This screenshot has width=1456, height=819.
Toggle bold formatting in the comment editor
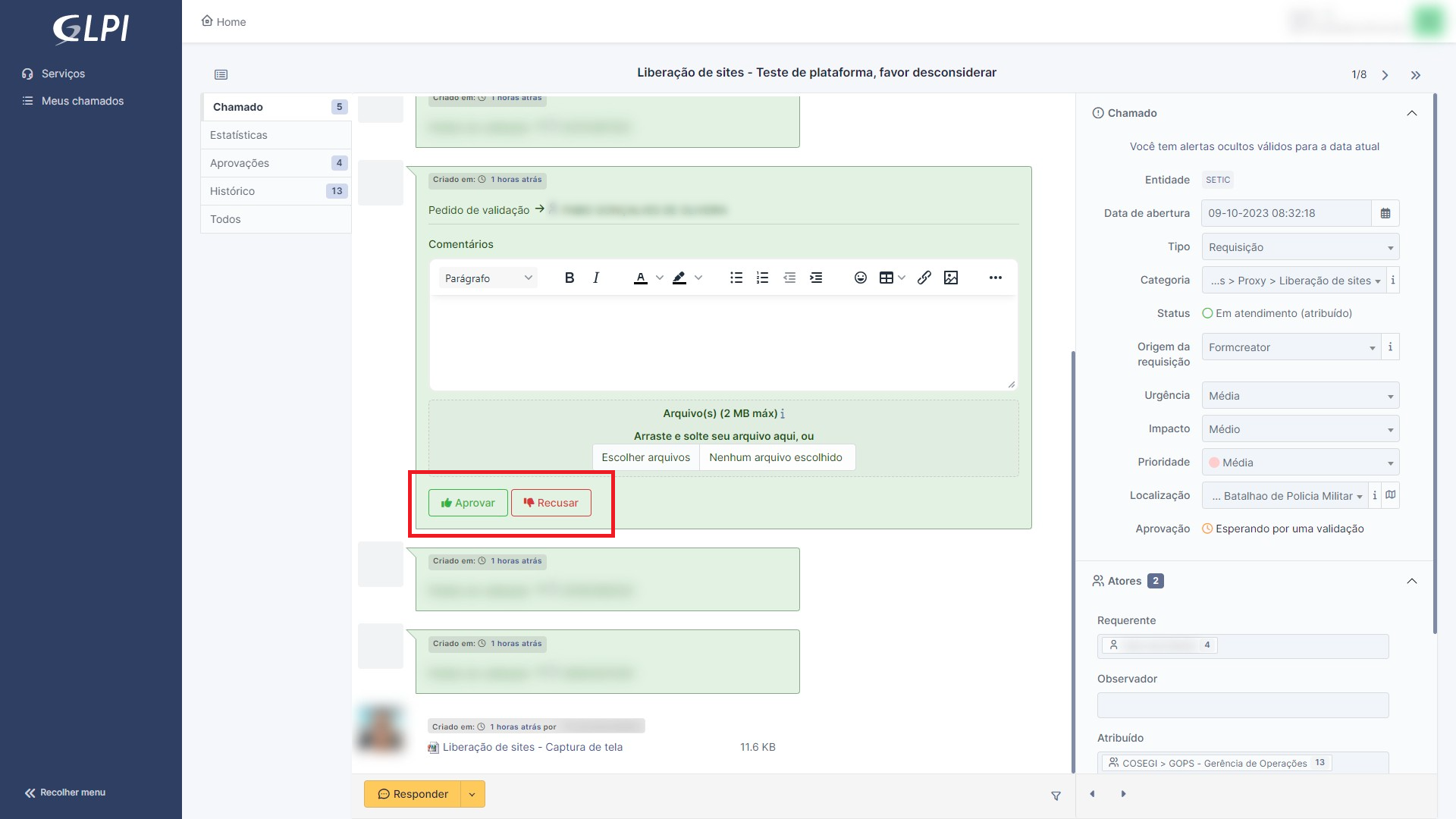pyautogui.click(x=570, y=278)
